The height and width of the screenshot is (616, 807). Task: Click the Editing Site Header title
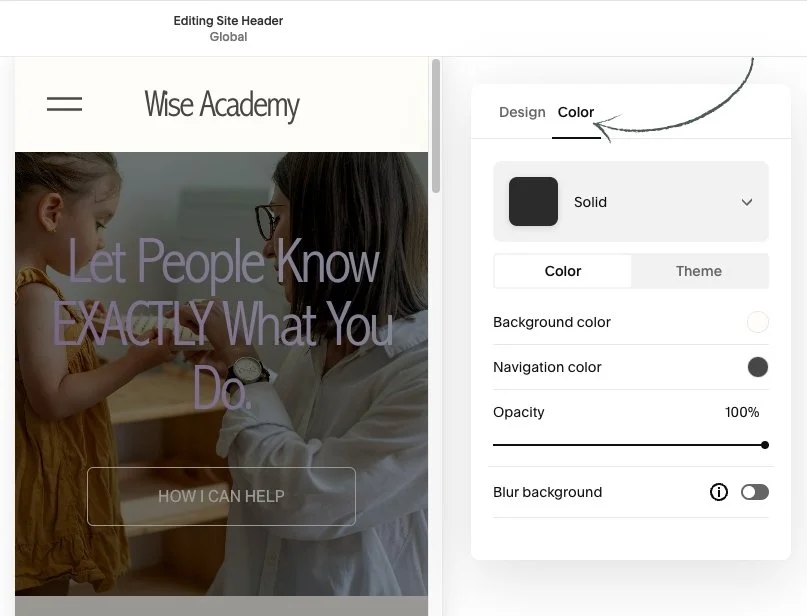228,21
